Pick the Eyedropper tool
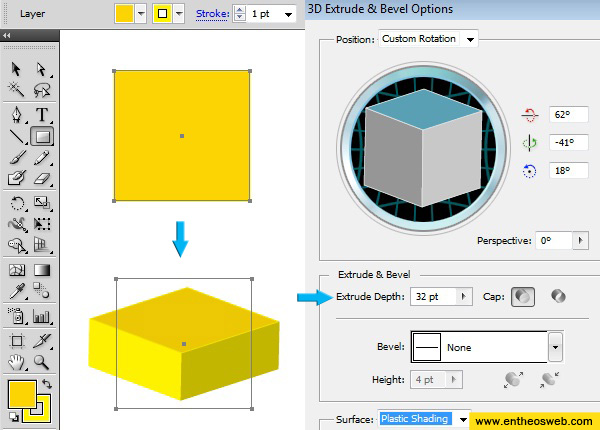600x430 pixels. point(17,292)
